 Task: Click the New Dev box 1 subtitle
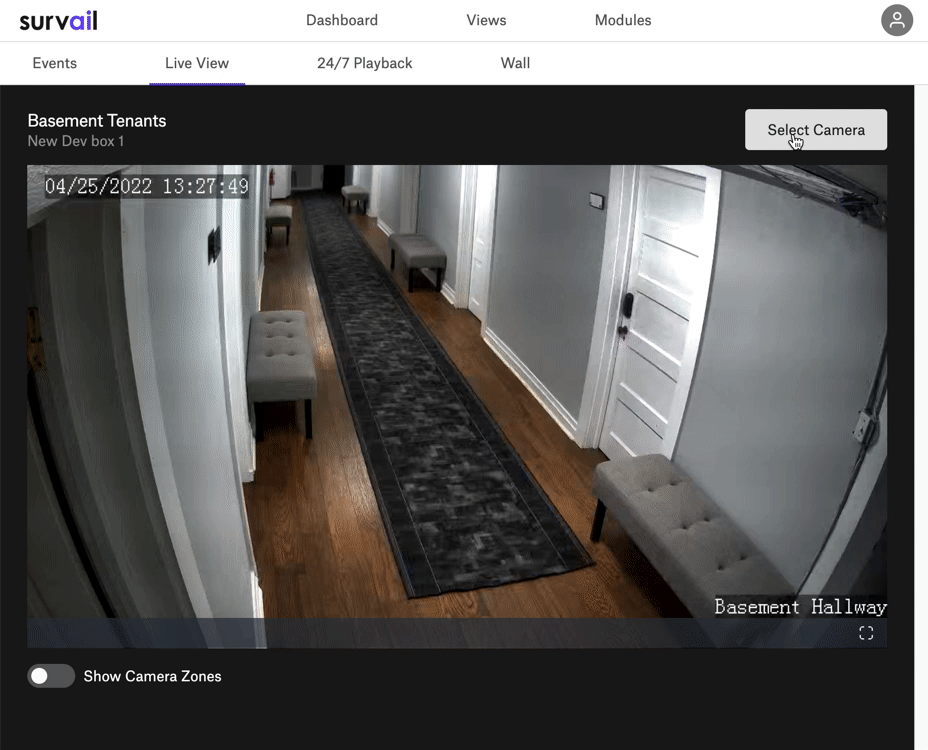(76, 141)
